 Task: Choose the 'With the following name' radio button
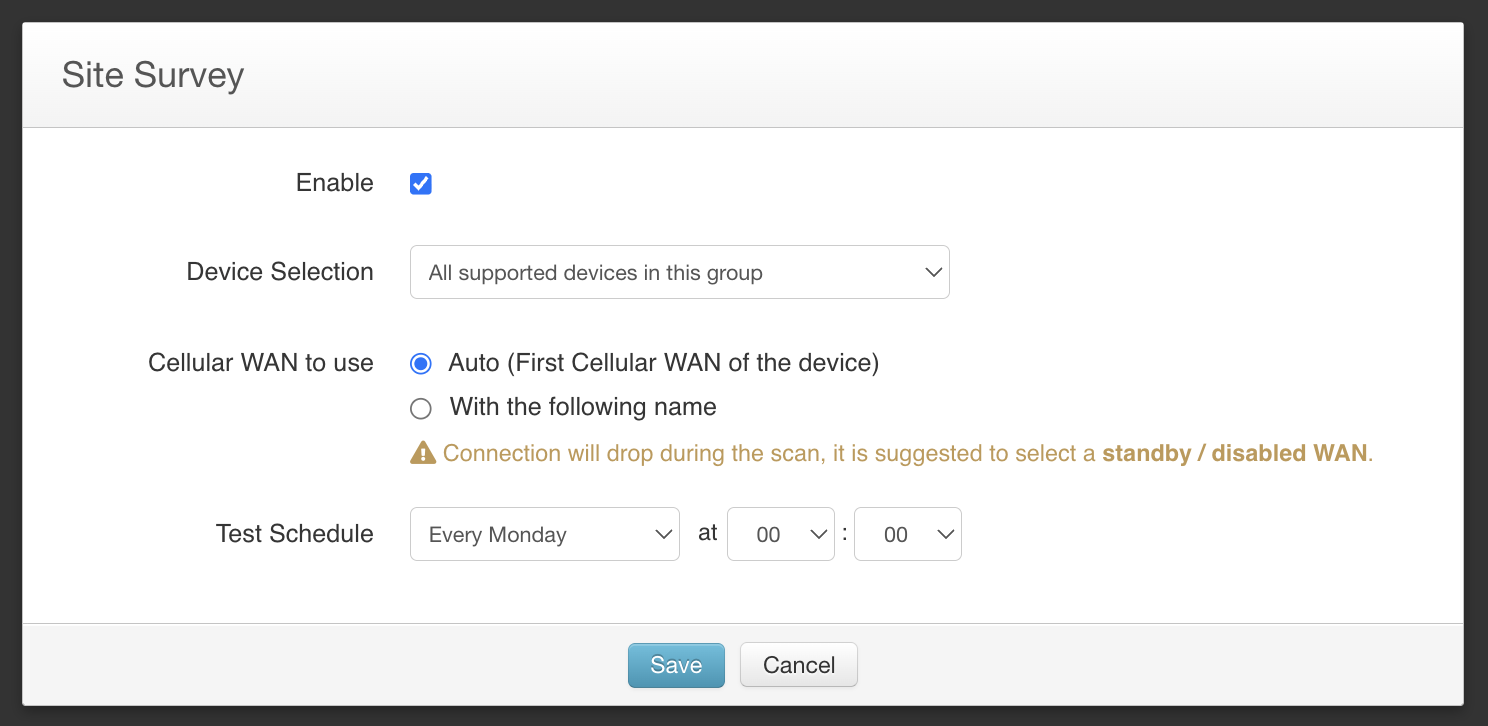click(x=421, y=408)
